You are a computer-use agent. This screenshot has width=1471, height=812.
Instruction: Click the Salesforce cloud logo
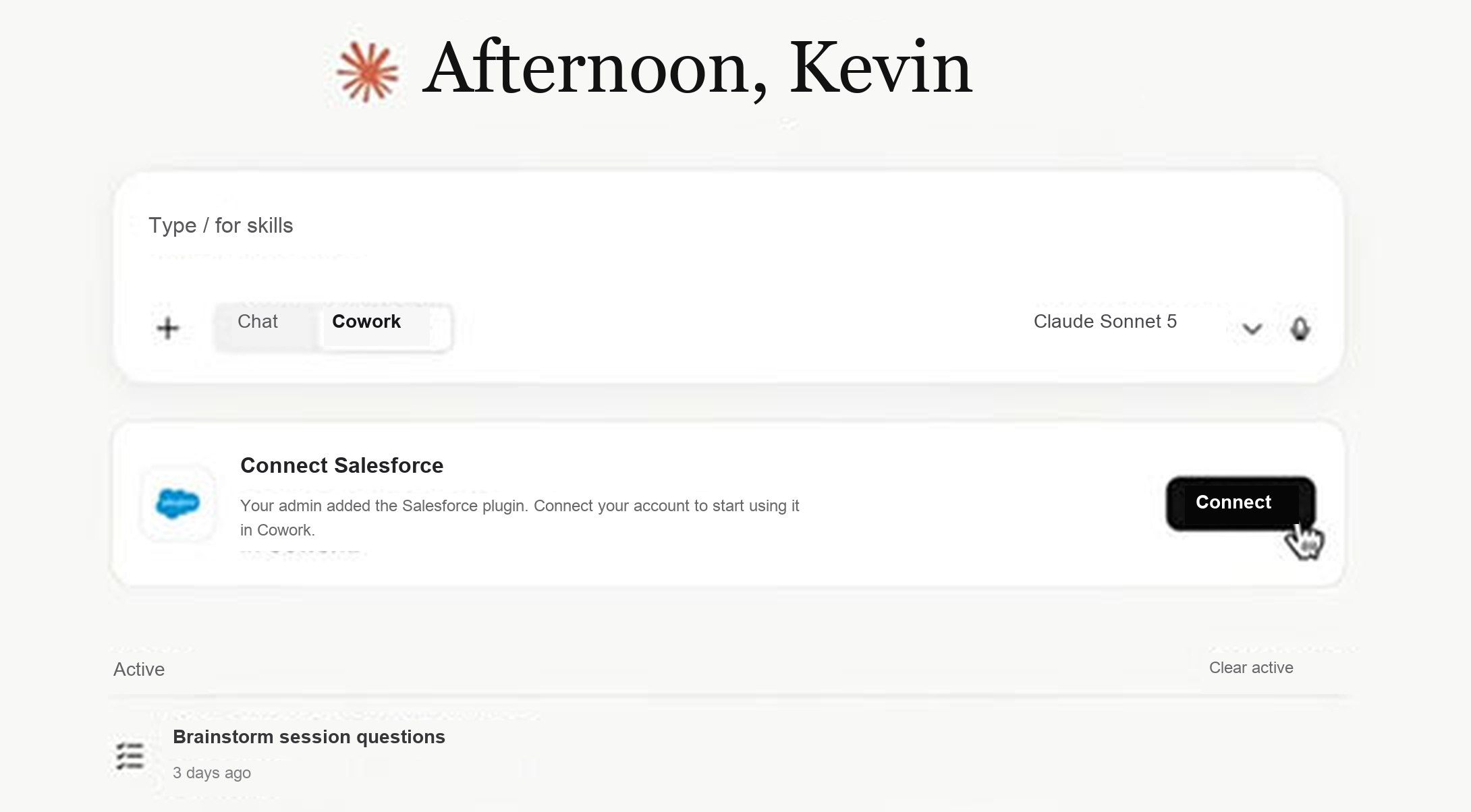click(x=178, y=504)
